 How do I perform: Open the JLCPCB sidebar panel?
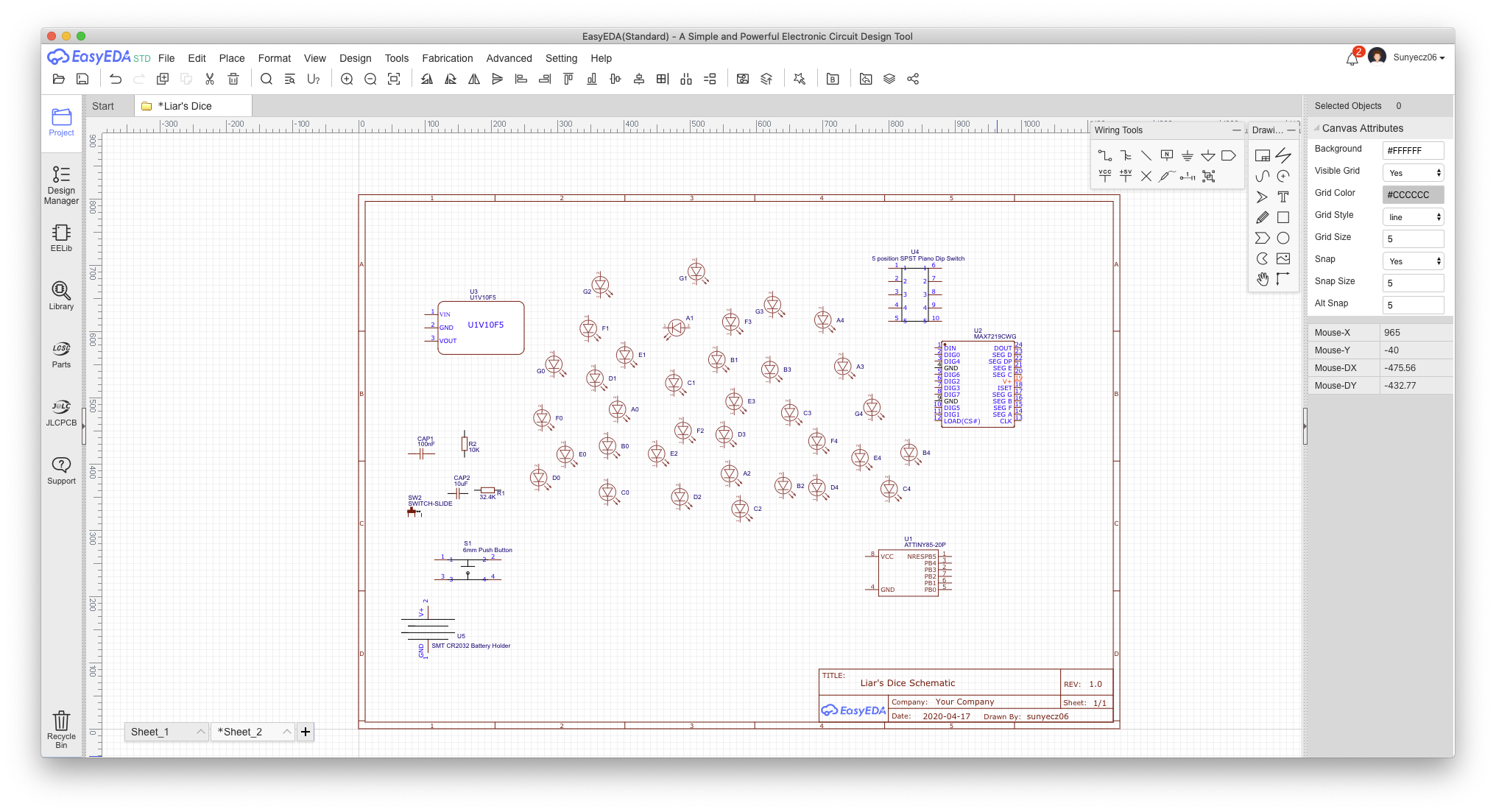(x=61, y=412)
